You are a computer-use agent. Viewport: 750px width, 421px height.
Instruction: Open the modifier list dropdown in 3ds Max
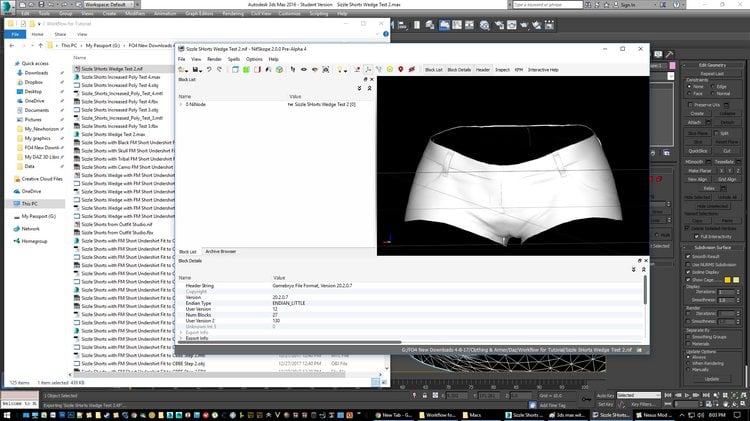coord(671,77)
